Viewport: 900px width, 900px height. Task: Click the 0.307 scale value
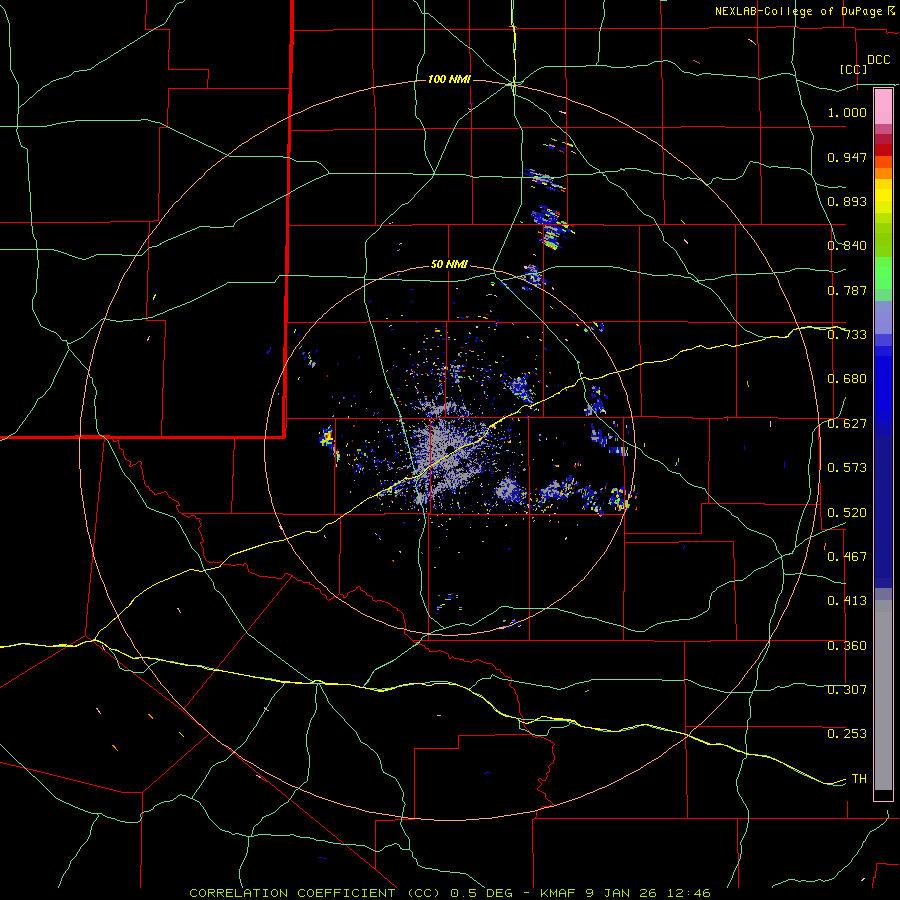click(x=847, y=690)
